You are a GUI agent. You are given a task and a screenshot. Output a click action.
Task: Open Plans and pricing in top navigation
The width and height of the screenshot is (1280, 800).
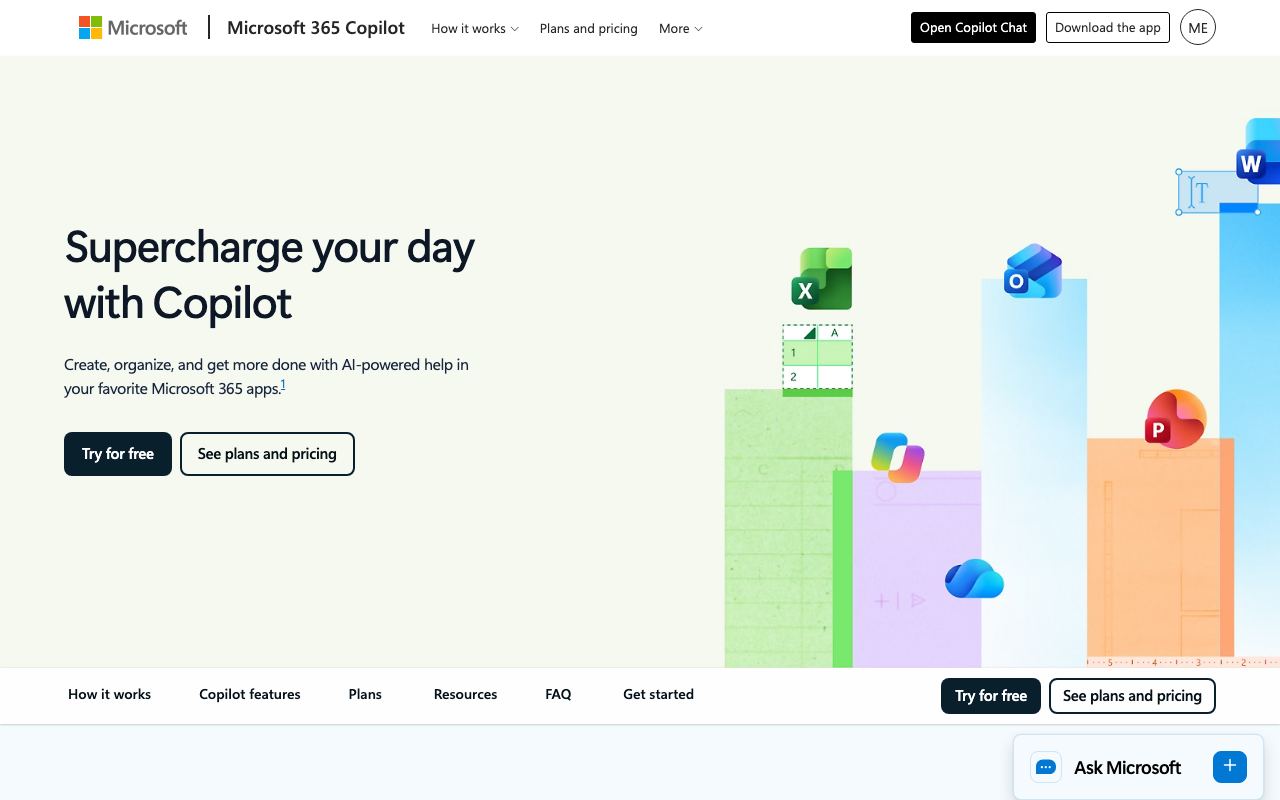pos(589,28)
